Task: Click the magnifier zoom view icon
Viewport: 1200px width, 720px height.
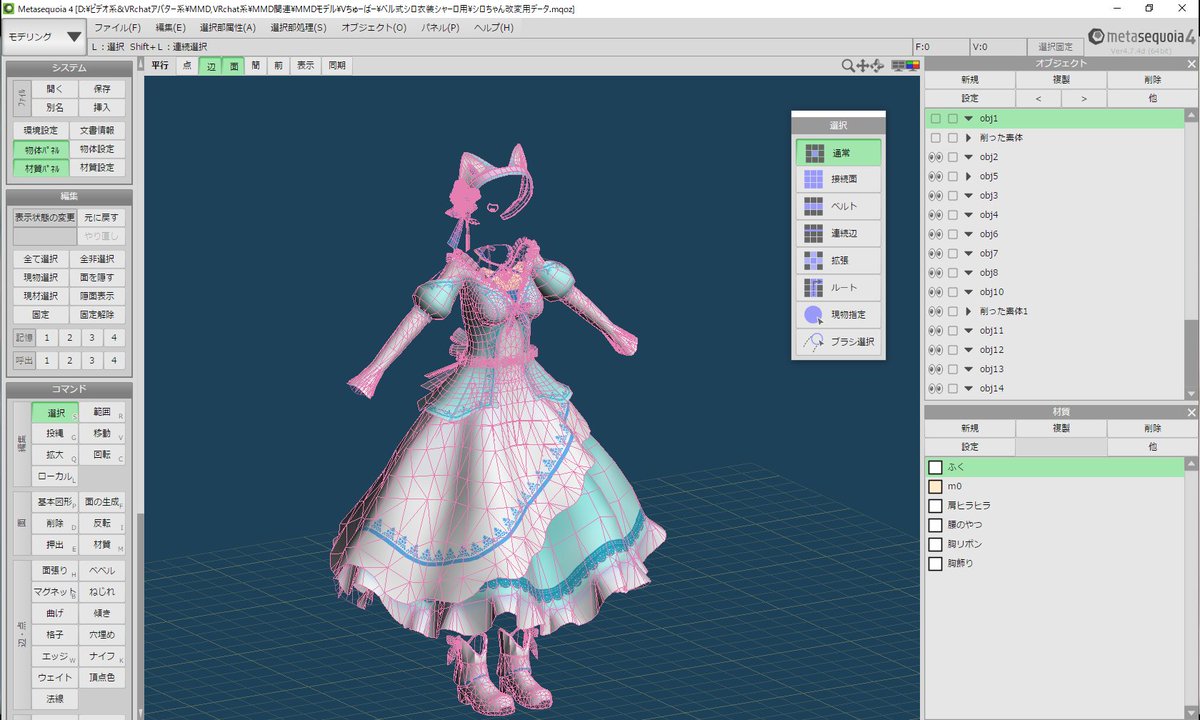Action: click(x=847, y=66)
